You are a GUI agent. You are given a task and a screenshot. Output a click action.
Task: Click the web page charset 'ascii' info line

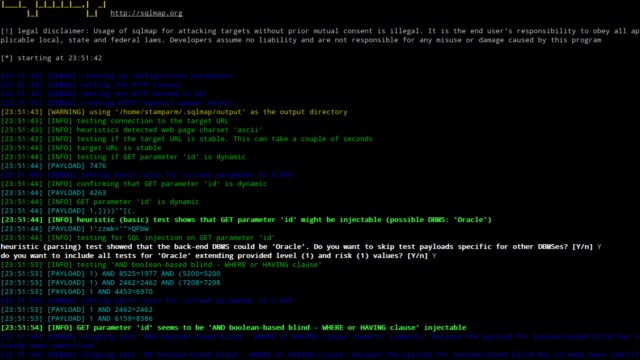click(131, 130)
